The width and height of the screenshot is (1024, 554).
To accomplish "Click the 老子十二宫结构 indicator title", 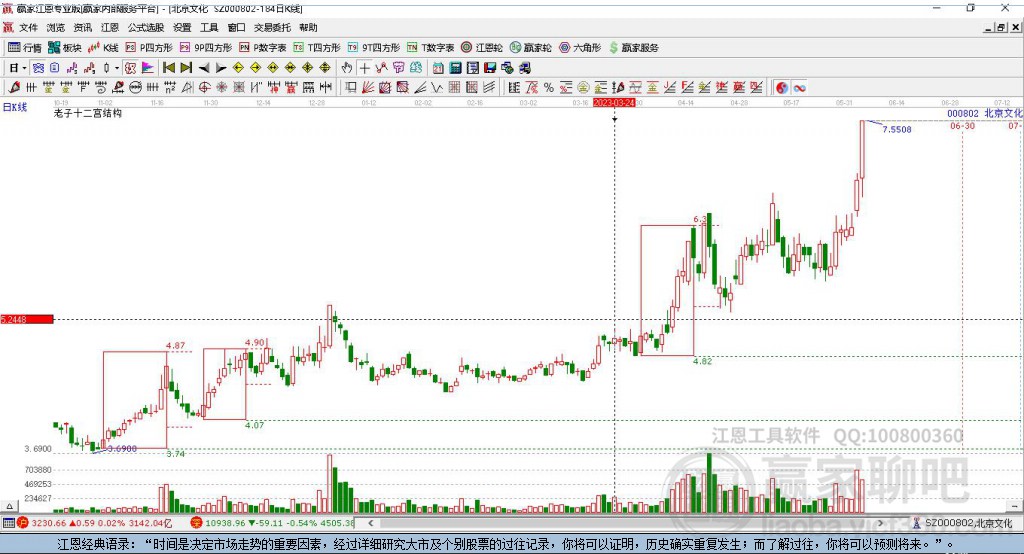I will [x=88, y=113].
